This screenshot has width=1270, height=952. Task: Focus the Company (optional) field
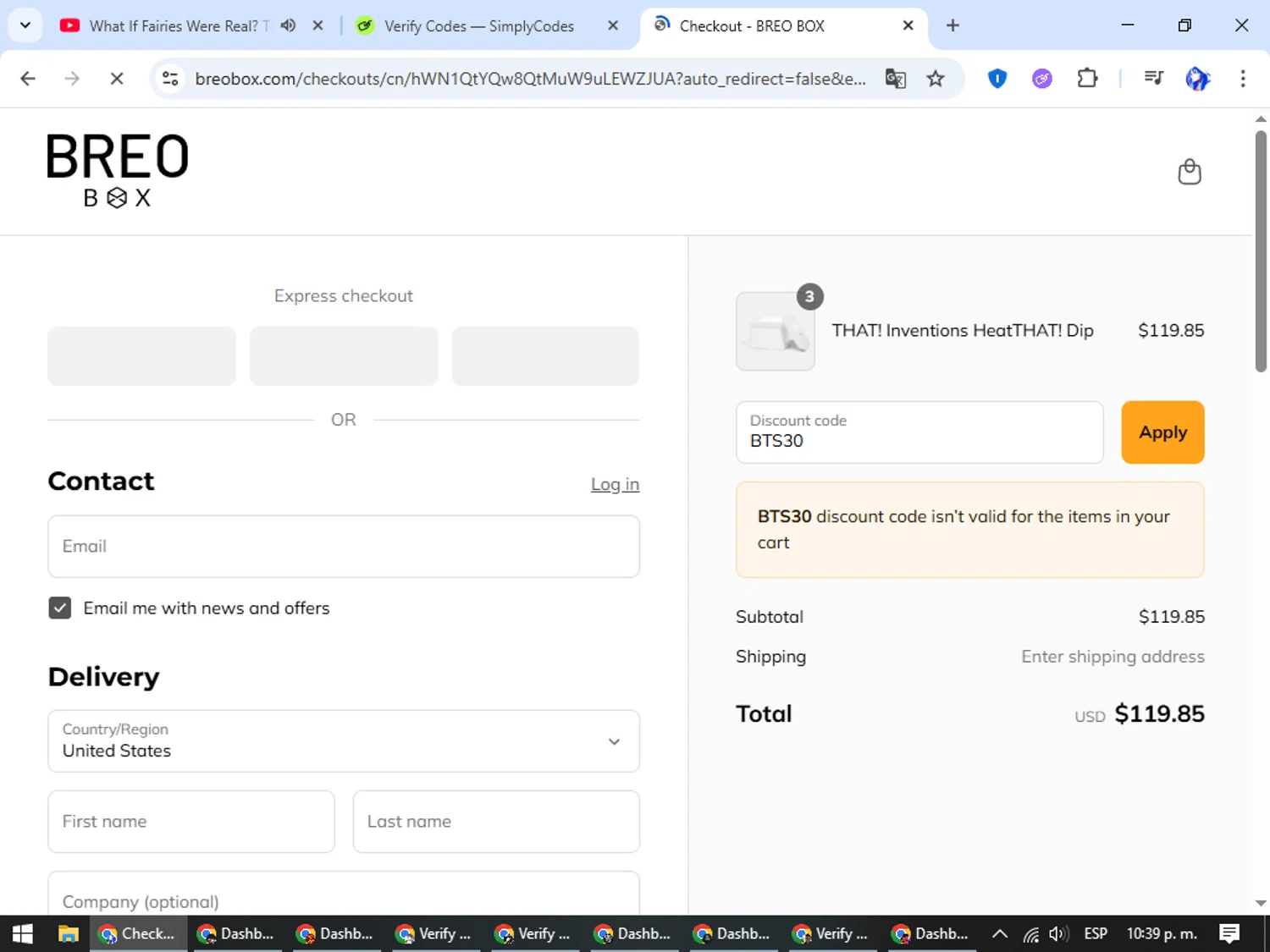pyautogui.click(x=344, y=894)
